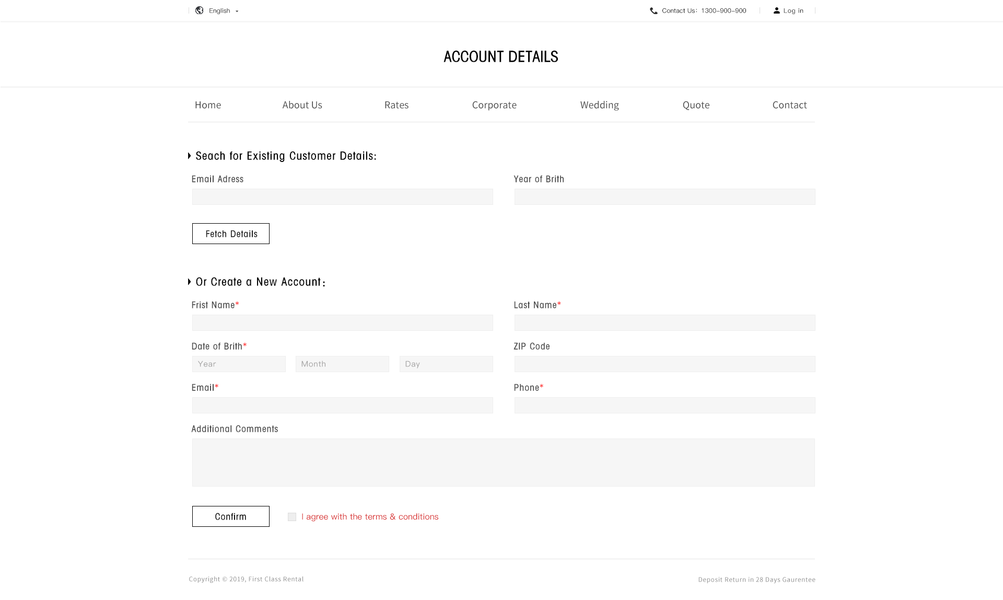Click the phone icon beside Contact Us

click(653, 10)
